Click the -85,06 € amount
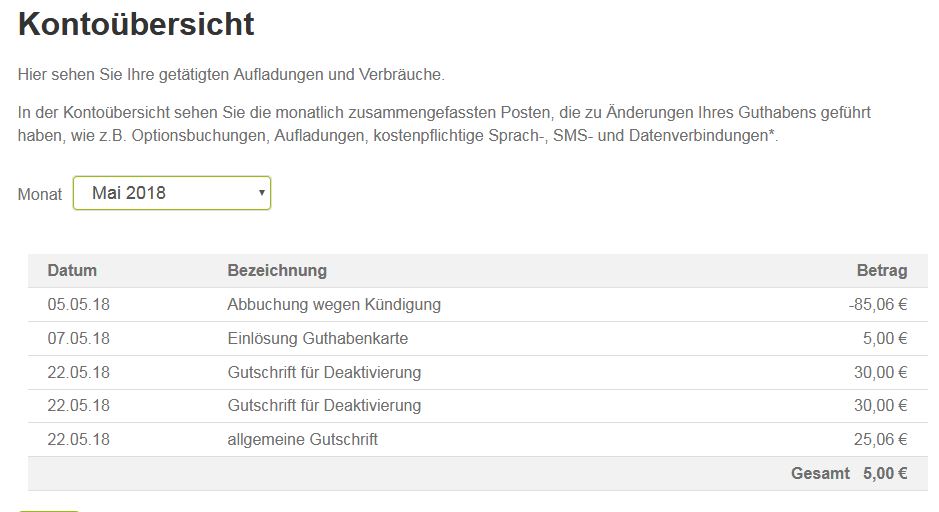 pos(877,304)
